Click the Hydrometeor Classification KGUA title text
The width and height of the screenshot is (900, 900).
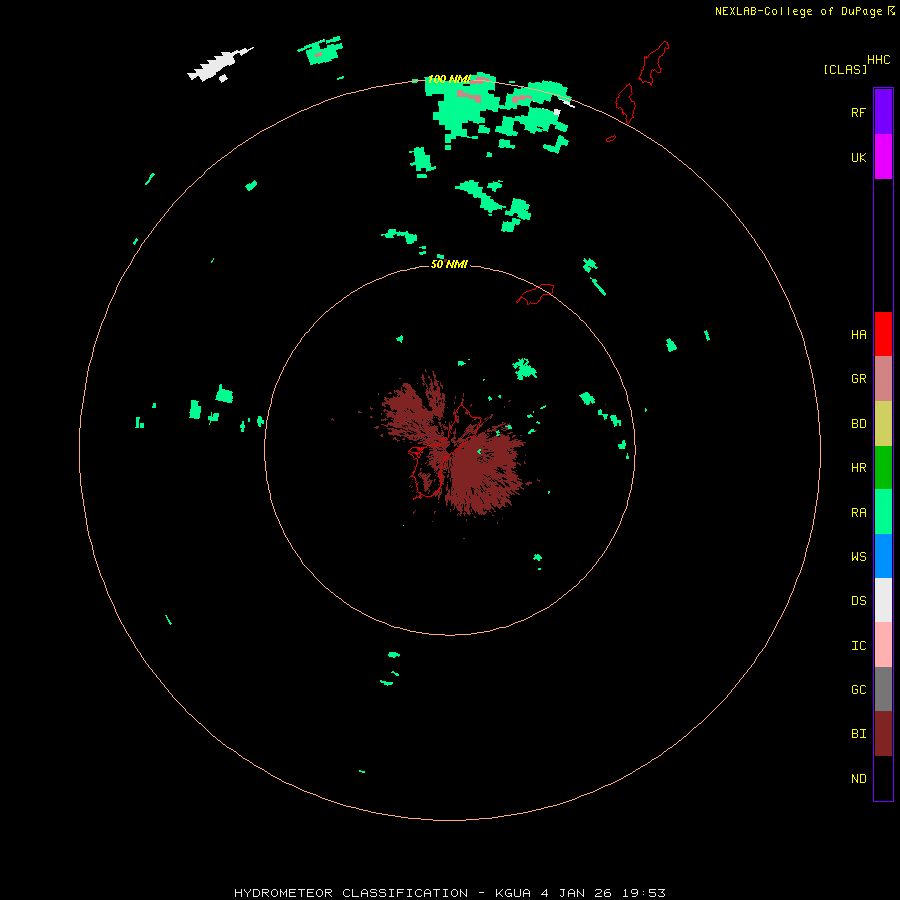449,893
